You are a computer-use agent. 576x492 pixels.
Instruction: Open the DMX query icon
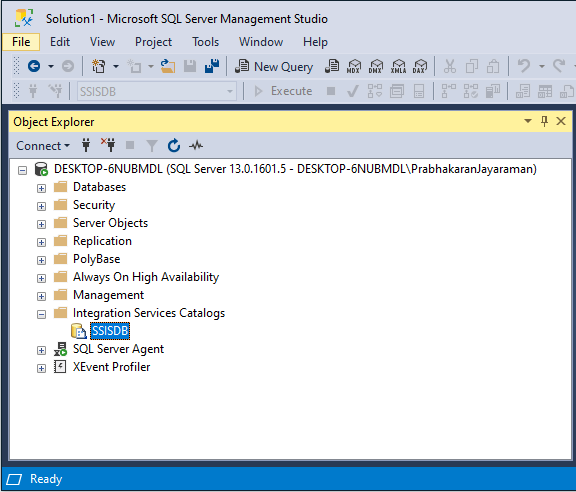click(x=376, y=67)
